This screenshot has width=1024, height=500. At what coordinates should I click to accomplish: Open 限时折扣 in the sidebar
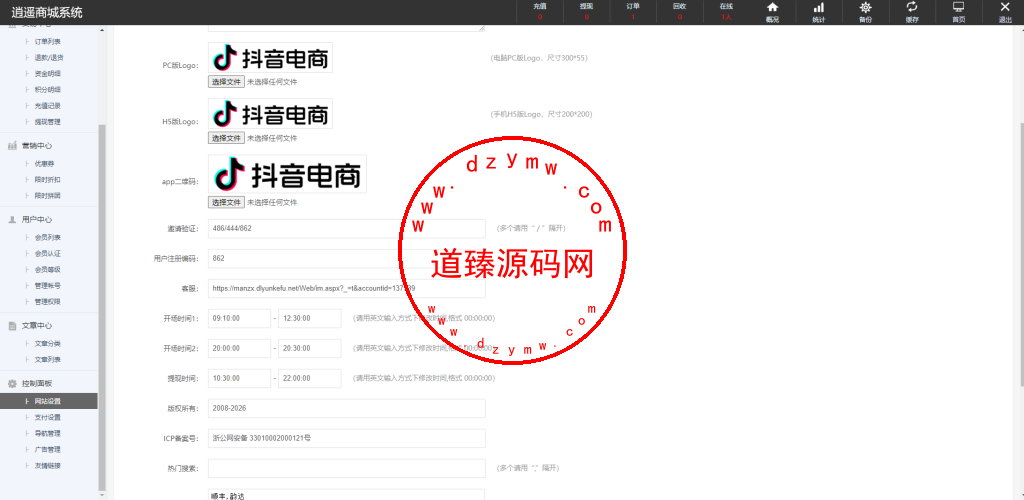click(48, 180)
